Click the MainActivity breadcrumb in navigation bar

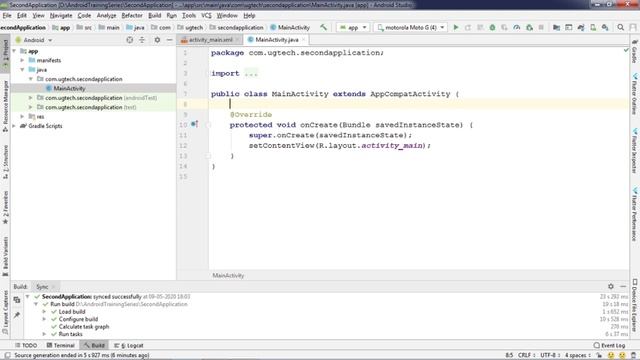[290, 27]
